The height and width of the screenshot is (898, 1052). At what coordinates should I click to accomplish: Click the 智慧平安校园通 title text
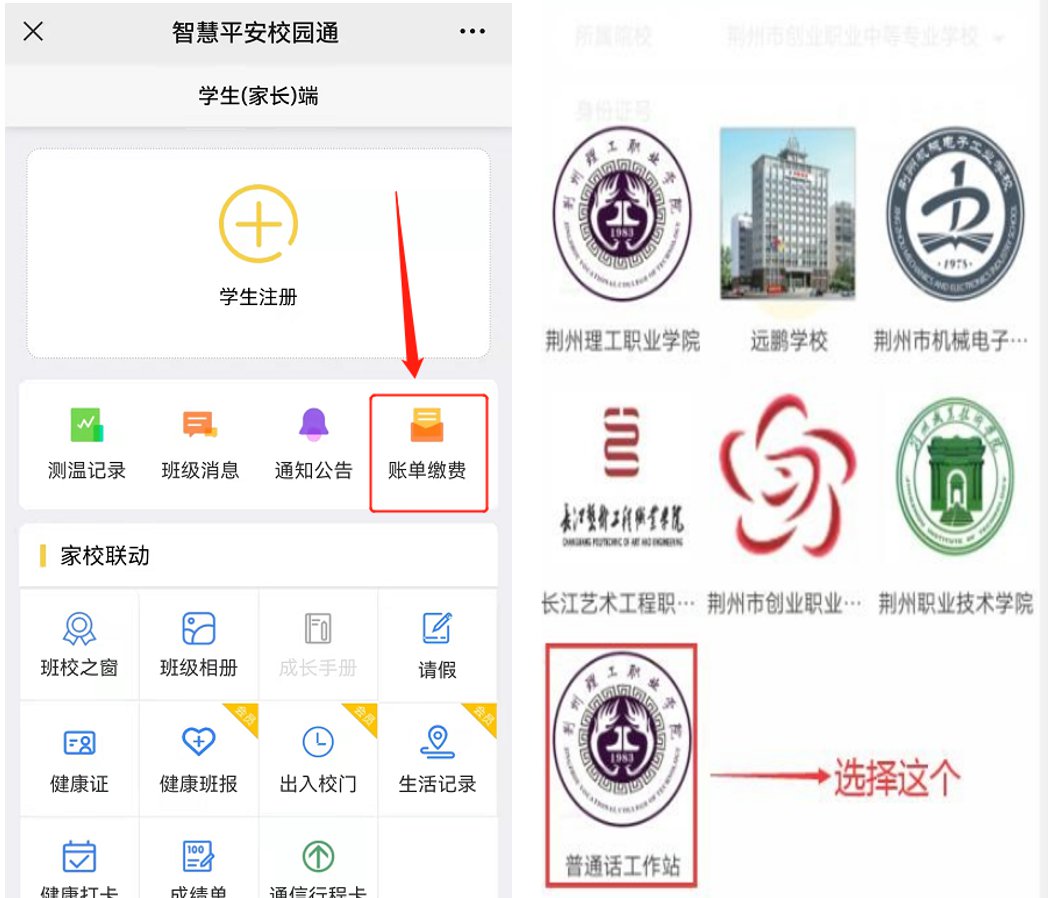(x=256, y=32)
